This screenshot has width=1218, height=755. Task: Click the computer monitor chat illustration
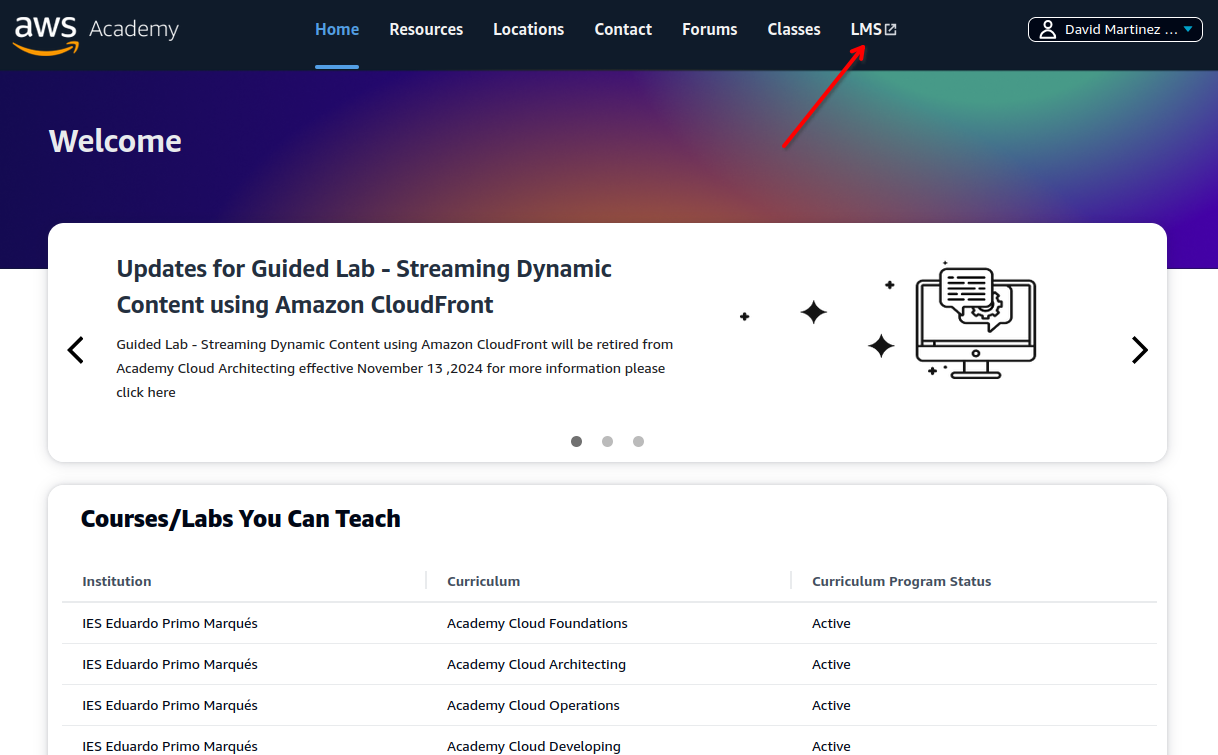pos(975,320)
